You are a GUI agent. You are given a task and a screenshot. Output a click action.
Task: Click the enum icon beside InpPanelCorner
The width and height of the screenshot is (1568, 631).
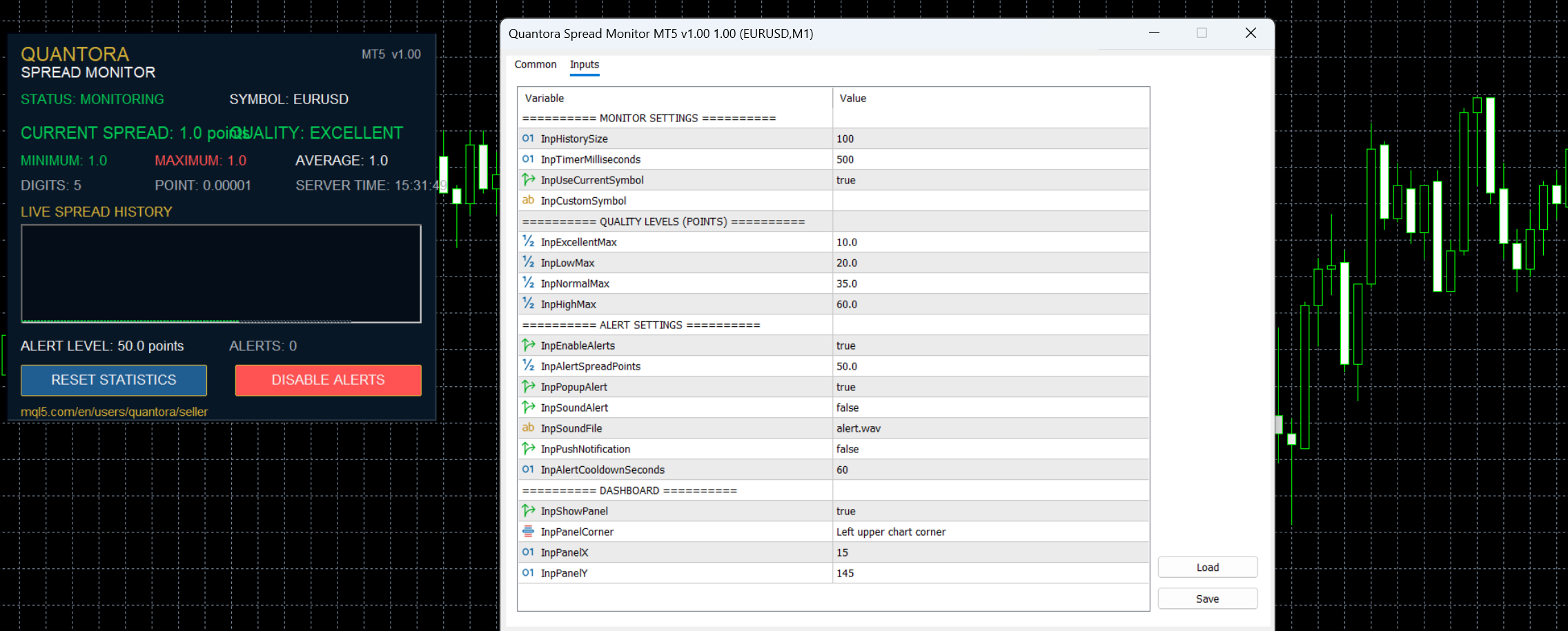528,532
